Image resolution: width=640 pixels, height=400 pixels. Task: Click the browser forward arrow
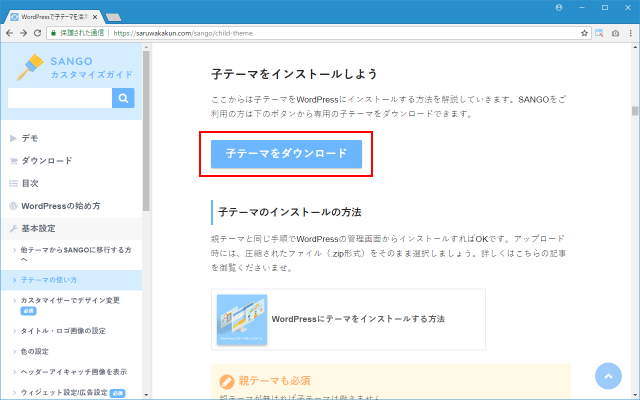23,33
